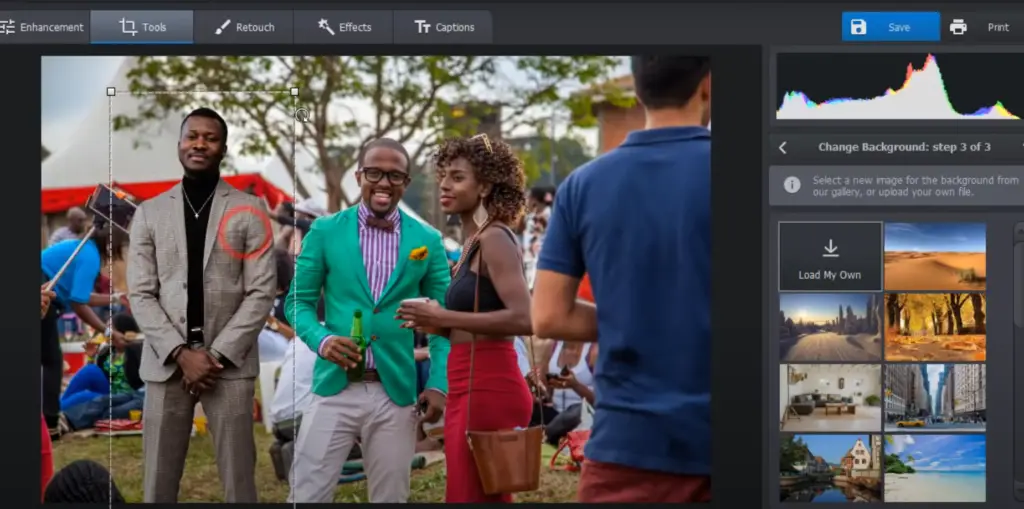Image resolution: width=1024 pixels, height=509 pixels.
Task: Choose the living room interior background
Action: point(830,397)
